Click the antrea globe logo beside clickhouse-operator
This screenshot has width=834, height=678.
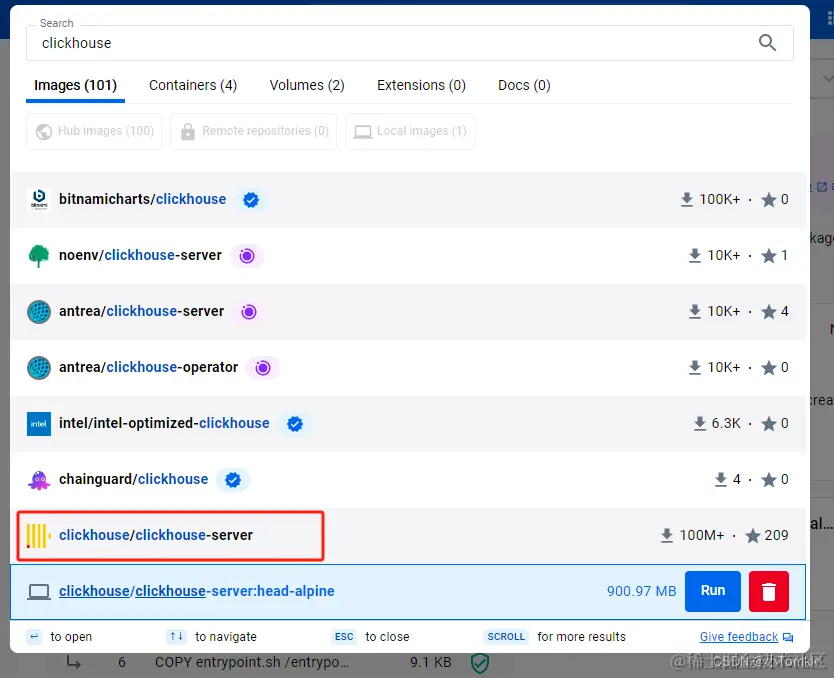click(x=39, y=367)
